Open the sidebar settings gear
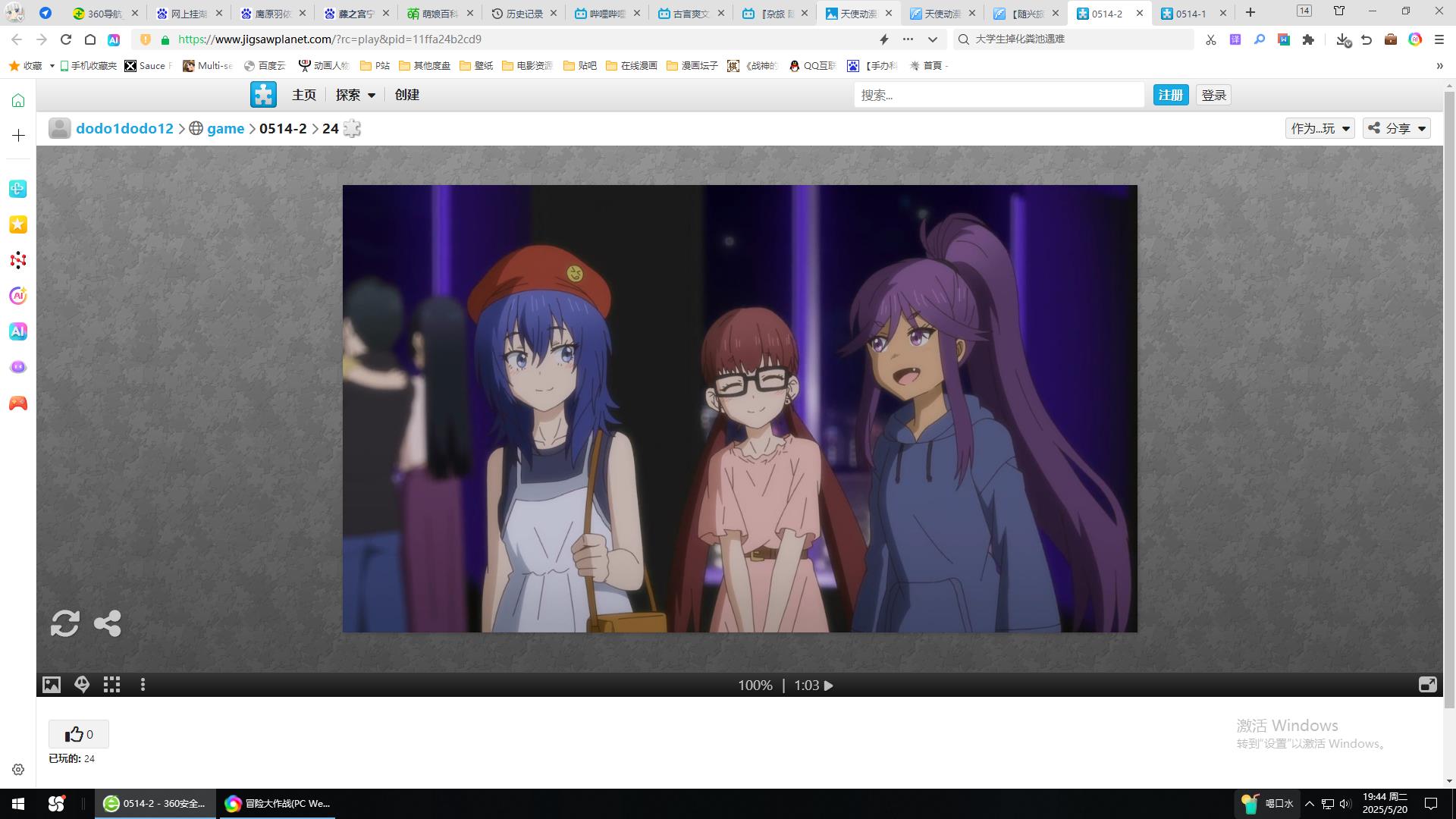The height and width of the screenshot is (819, 1456). point(18,770)
